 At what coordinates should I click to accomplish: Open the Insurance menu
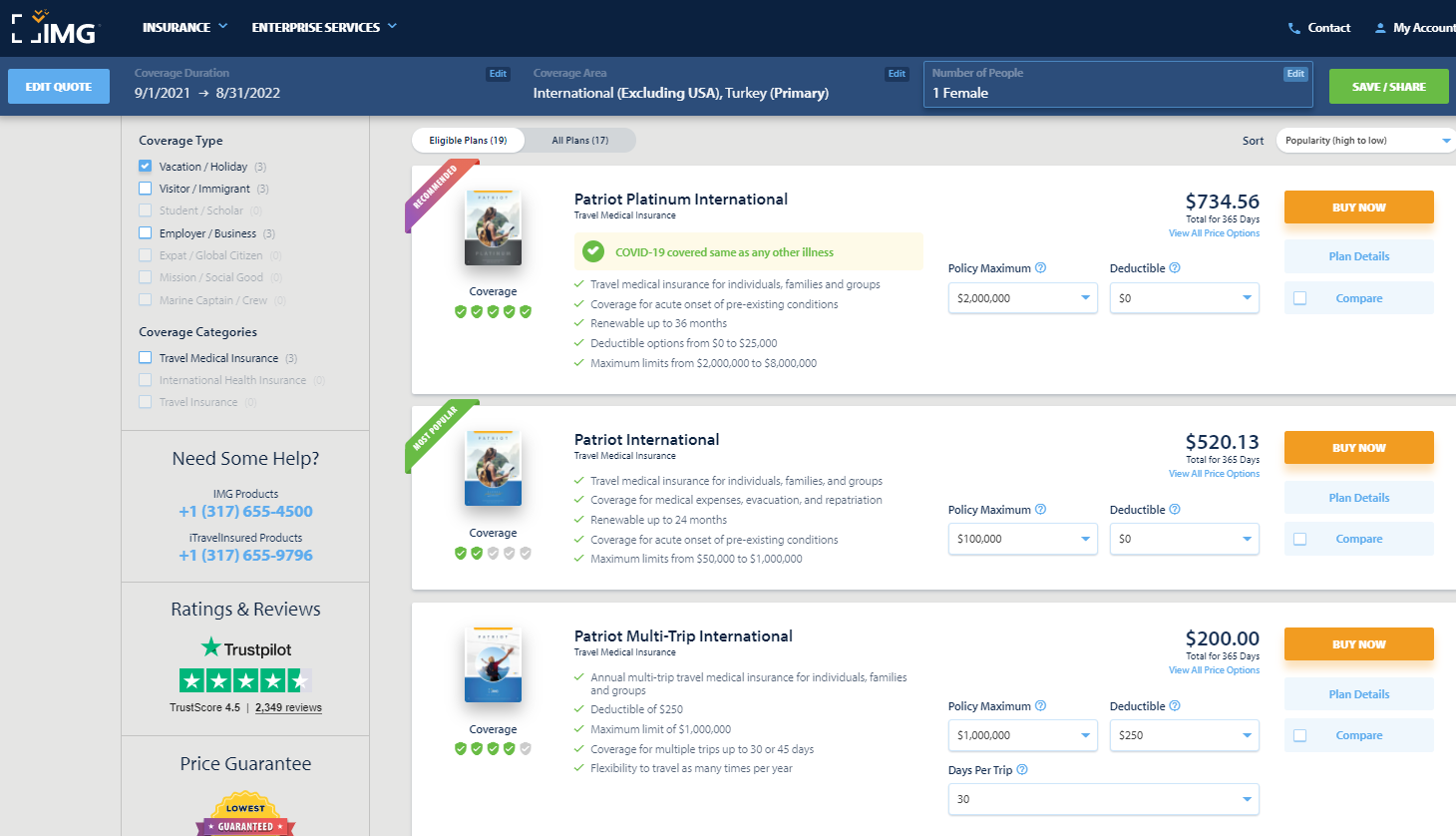pyautogui.click(x=184, y=27)
